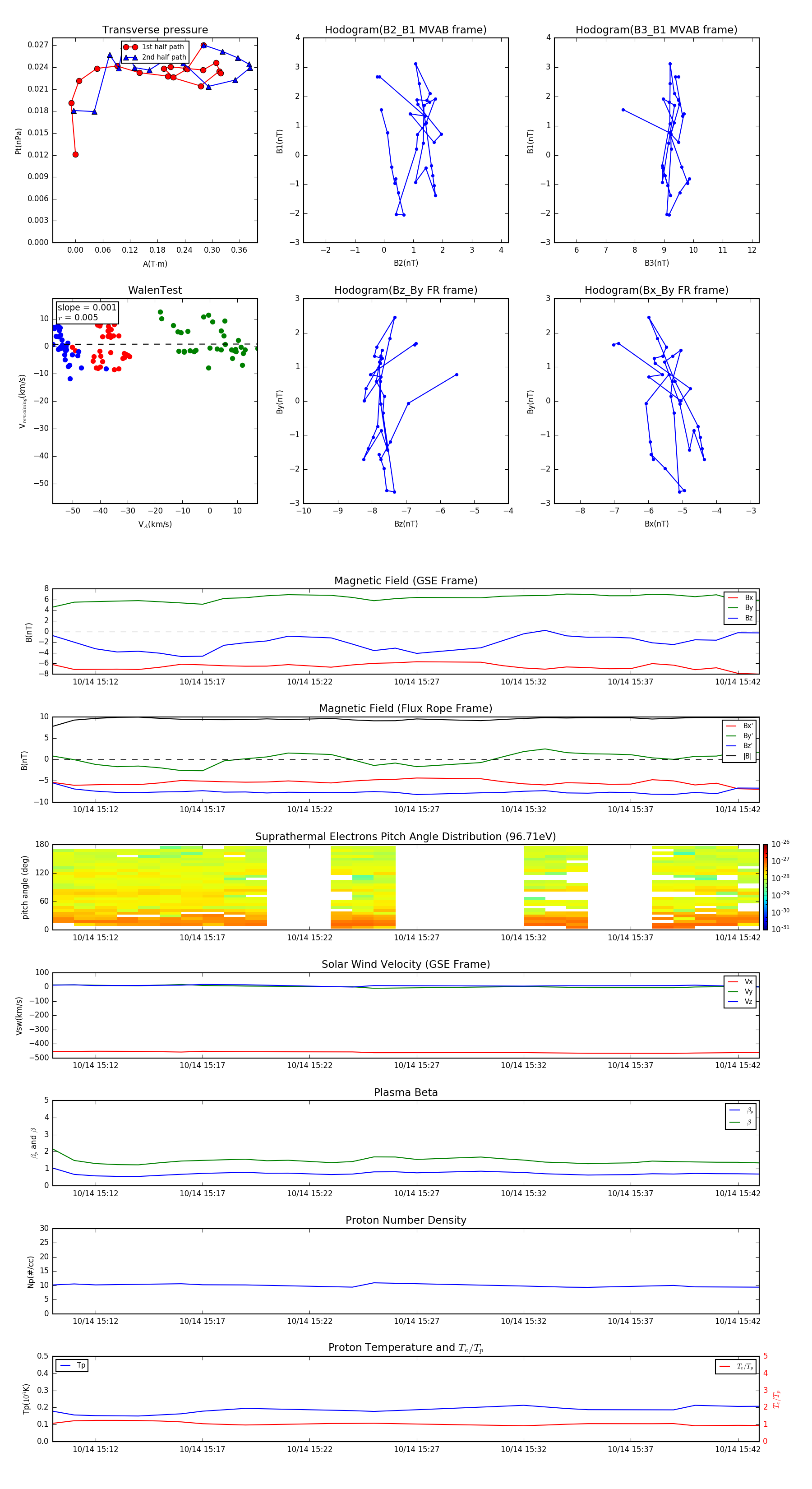Click the '2nd half path' legend entry

click(154, 57)
